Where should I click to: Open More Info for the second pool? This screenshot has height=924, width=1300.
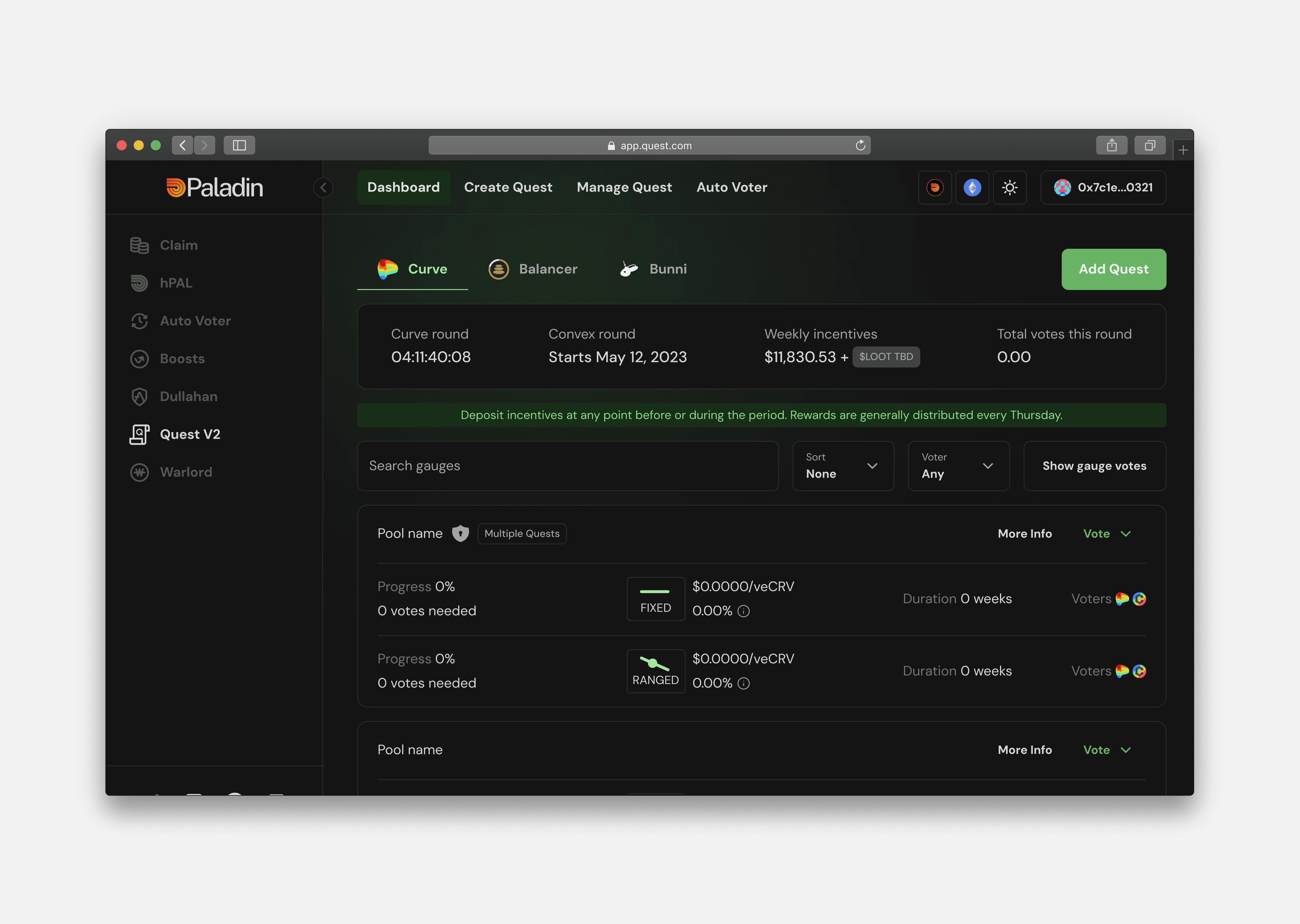(x=1025, y=750)
